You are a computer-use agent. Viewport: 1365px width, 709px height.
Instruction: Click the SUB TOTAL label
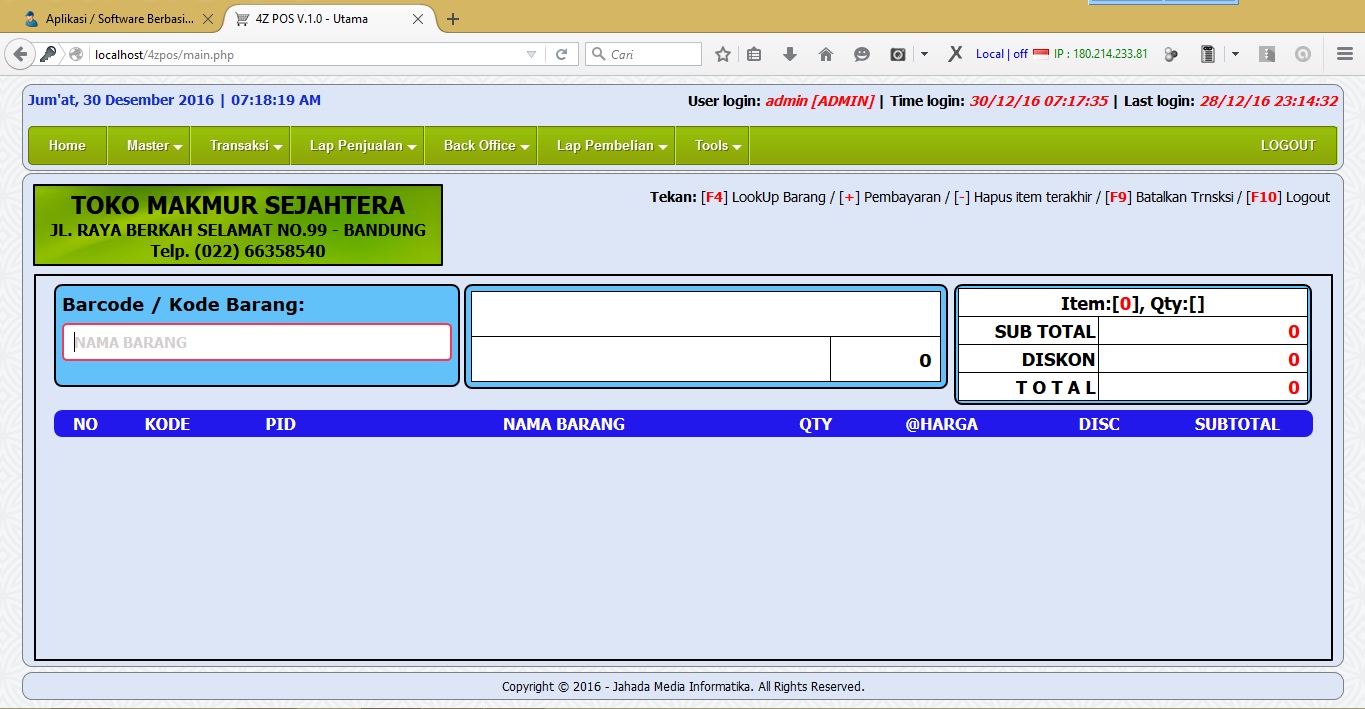click(x=1045, y=332)
